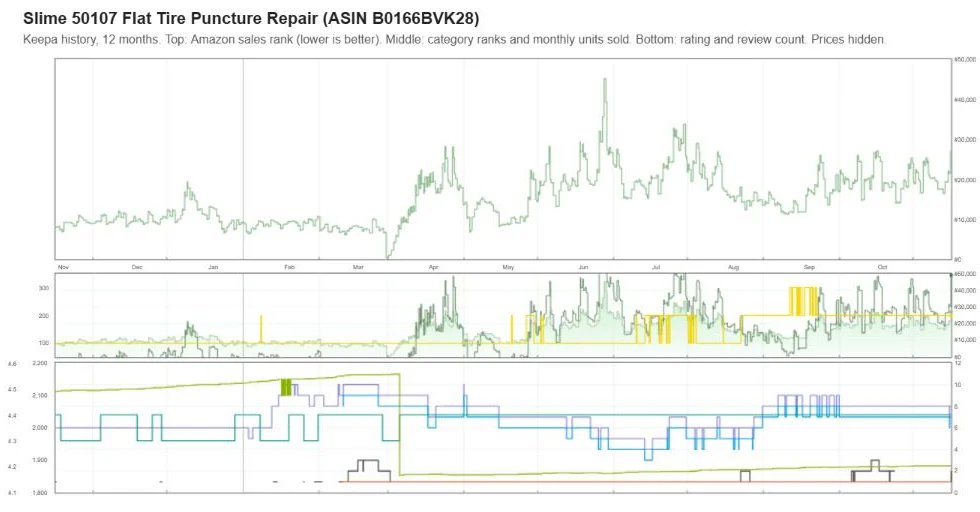
Task: Click the yellow spike in February on middle chart
Action: [261, 329]
